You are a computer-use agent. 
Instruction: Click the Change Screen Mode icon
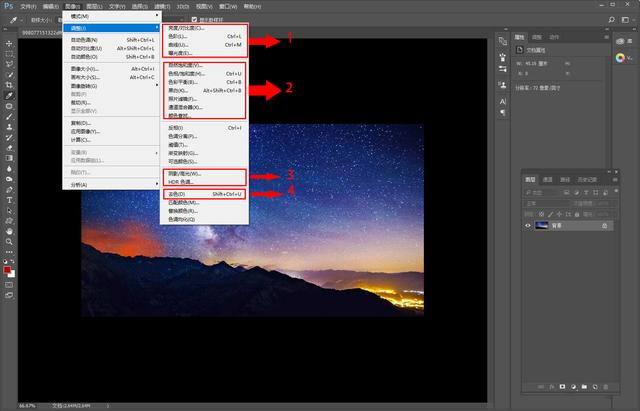coord(9,295)
